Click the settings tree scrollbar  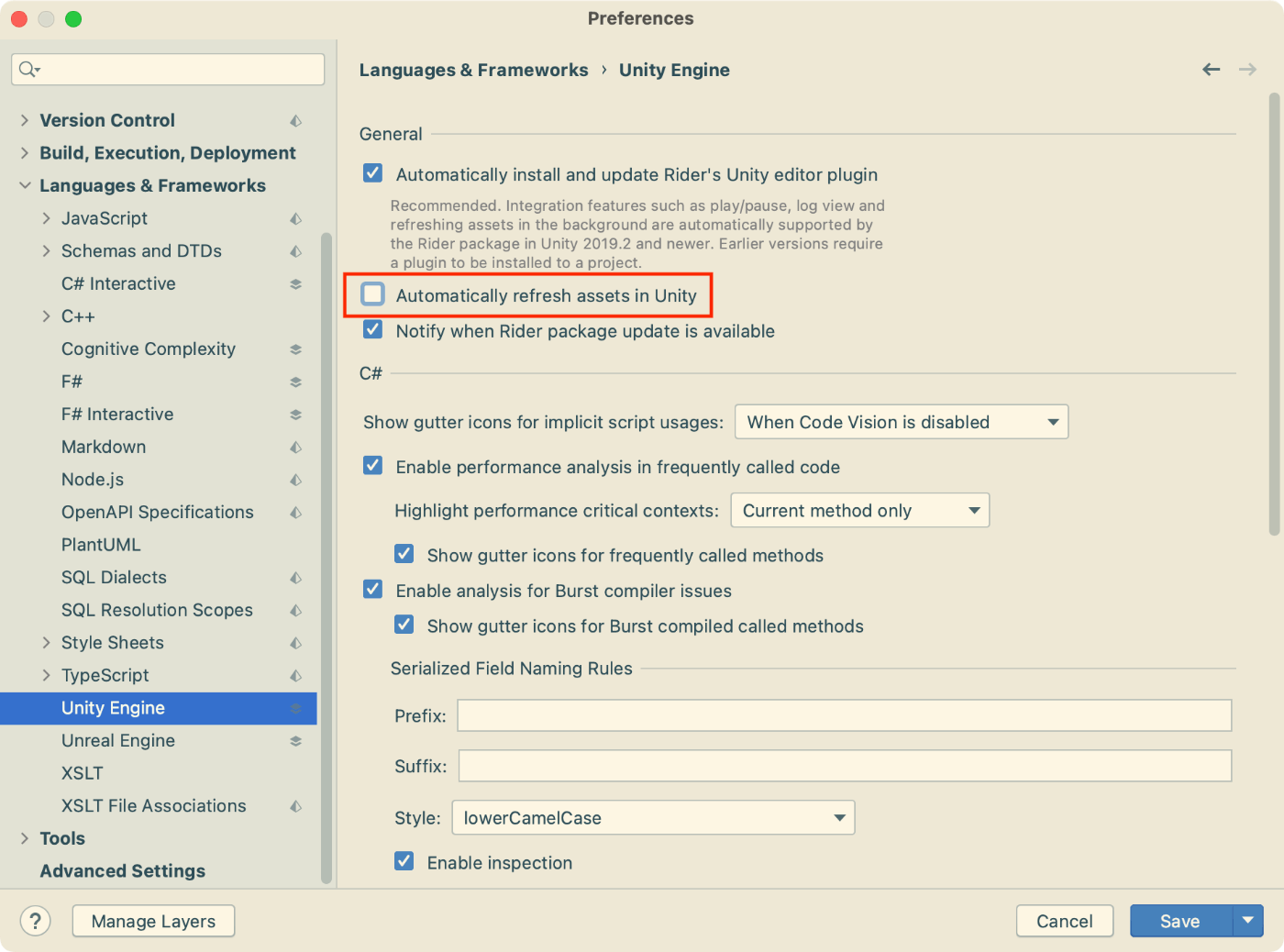326,558
